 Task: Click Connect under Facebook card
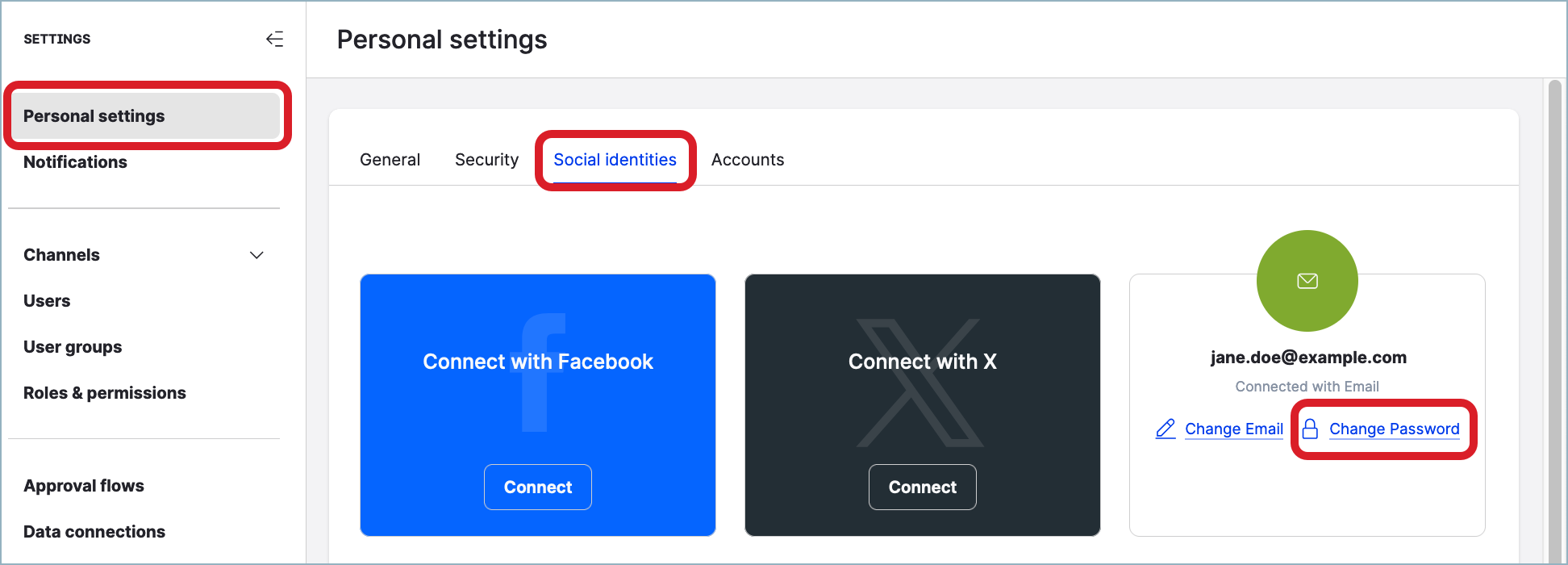[538, 487]
